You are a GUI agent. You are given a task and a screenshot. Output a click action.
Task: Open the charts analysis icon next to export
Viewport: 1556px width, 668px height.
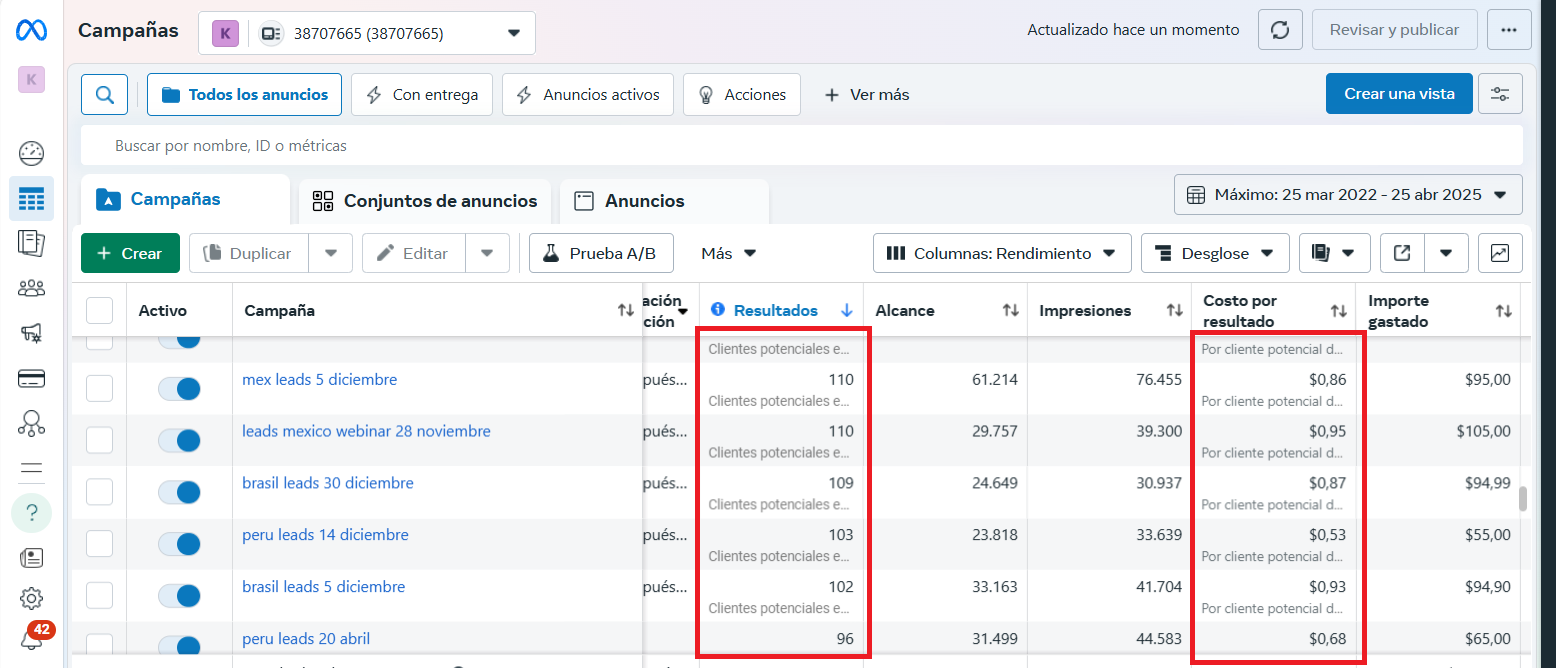[x=1500, y=253]
